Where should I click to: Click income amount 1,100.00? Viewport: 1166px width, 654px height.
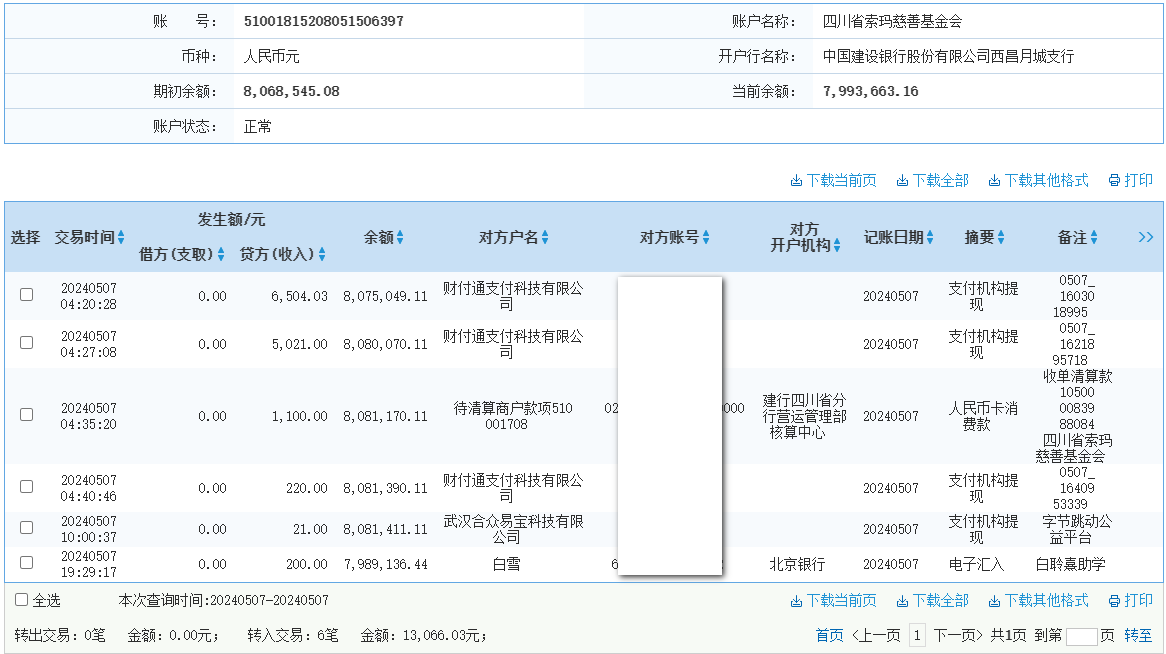tap(299, 417)
